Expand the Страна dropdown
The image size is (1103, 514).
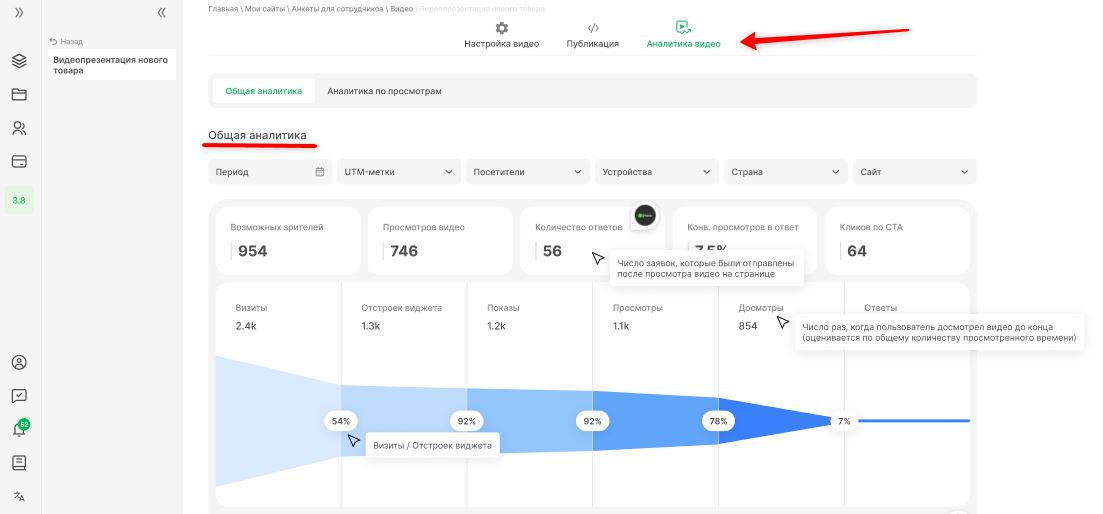coord(786,172)
